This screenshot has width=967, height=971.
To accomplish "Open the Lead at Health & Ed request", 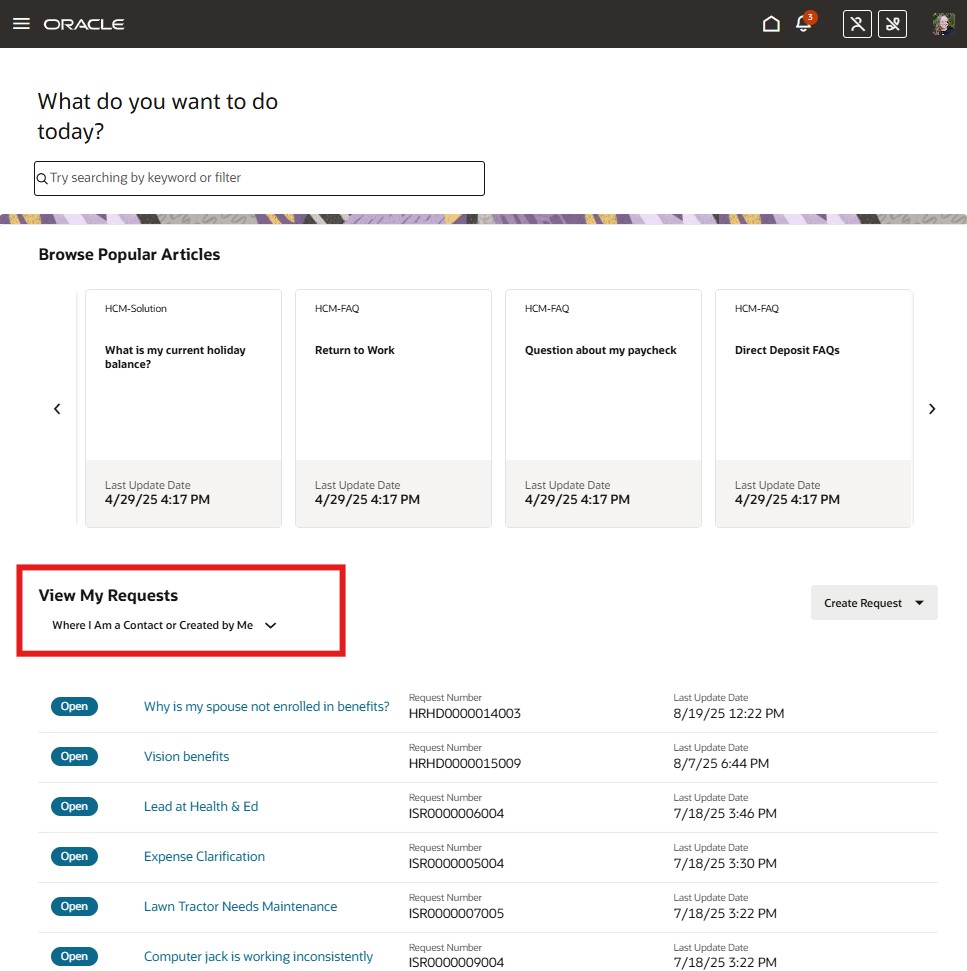I will [201, 806].
